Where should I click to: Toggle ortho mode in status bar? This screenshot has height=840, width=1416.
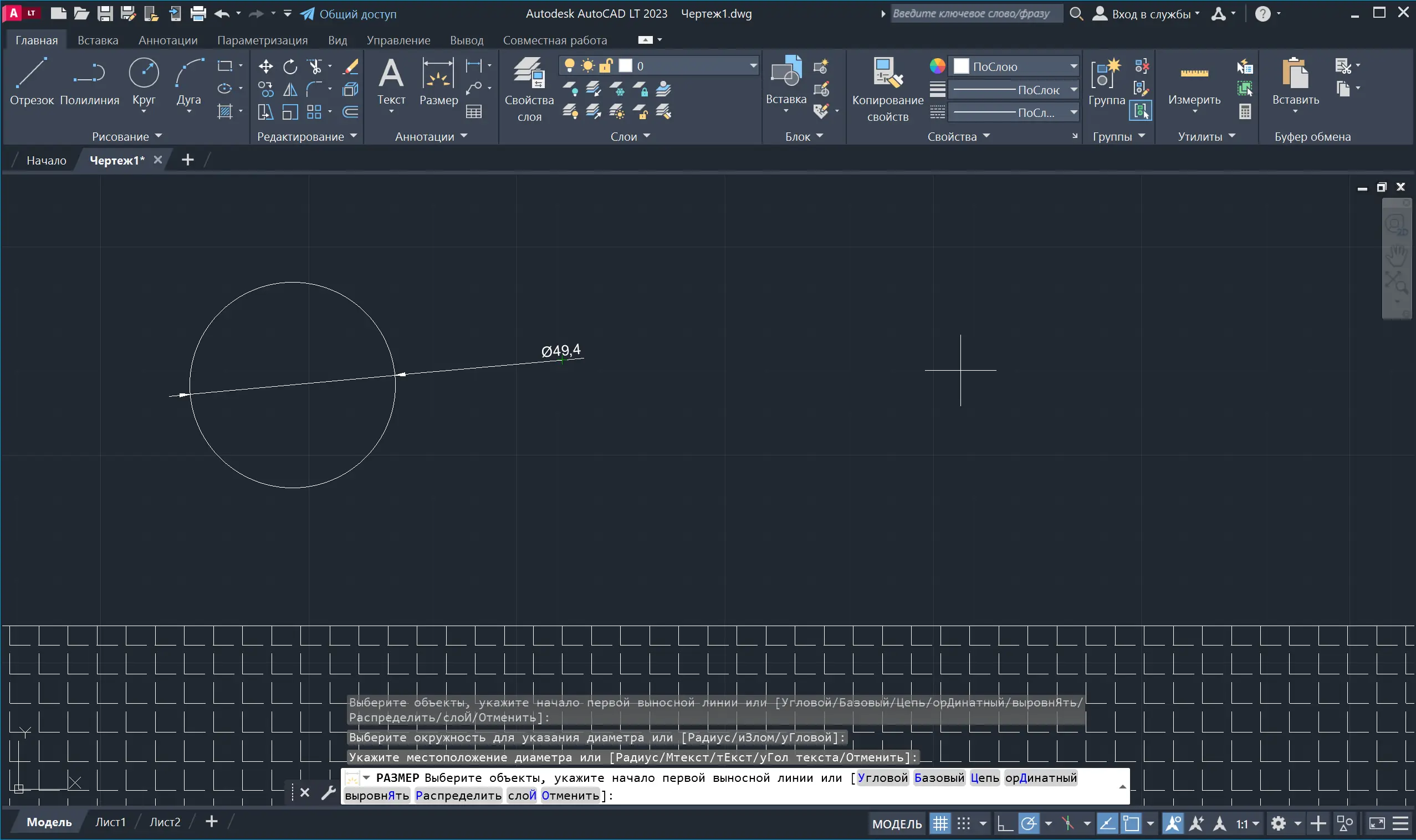(x=1005, y=823)
